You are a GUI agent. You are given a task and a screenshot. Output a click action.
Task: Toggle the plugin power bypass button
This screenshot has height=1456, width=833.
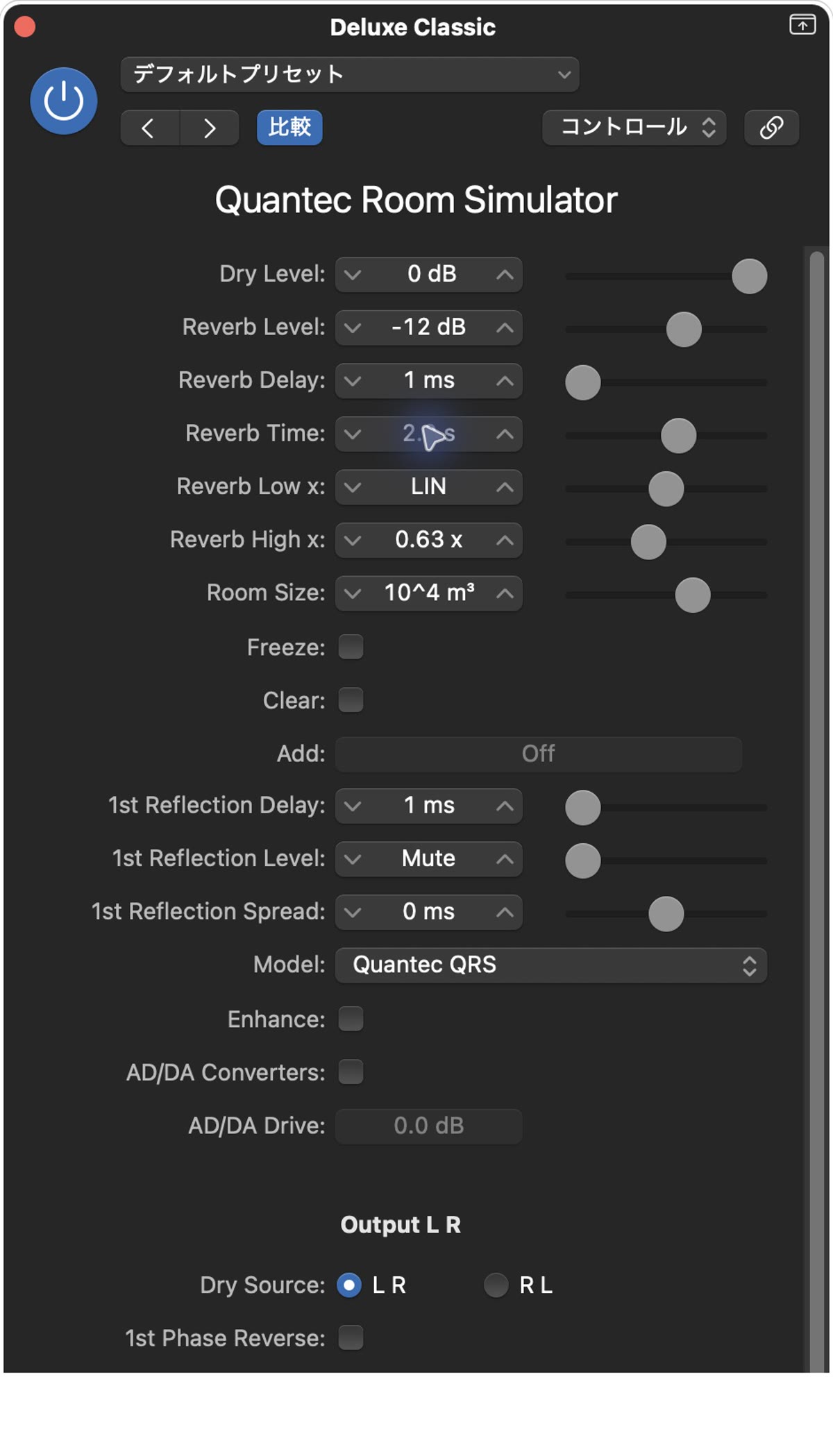coord(63,101)
